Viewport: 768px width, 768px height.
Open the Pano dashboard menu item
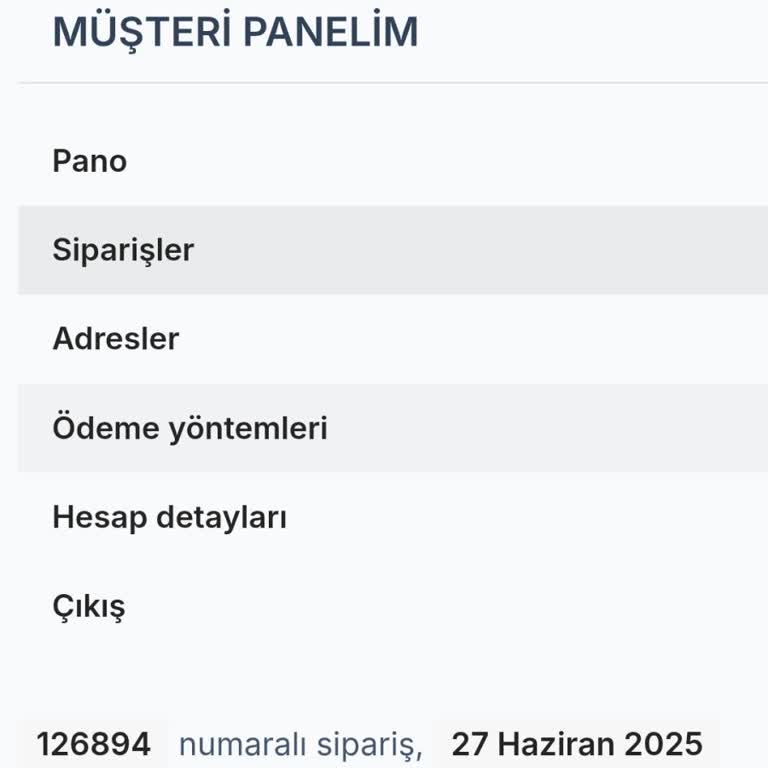pos(90,161)
